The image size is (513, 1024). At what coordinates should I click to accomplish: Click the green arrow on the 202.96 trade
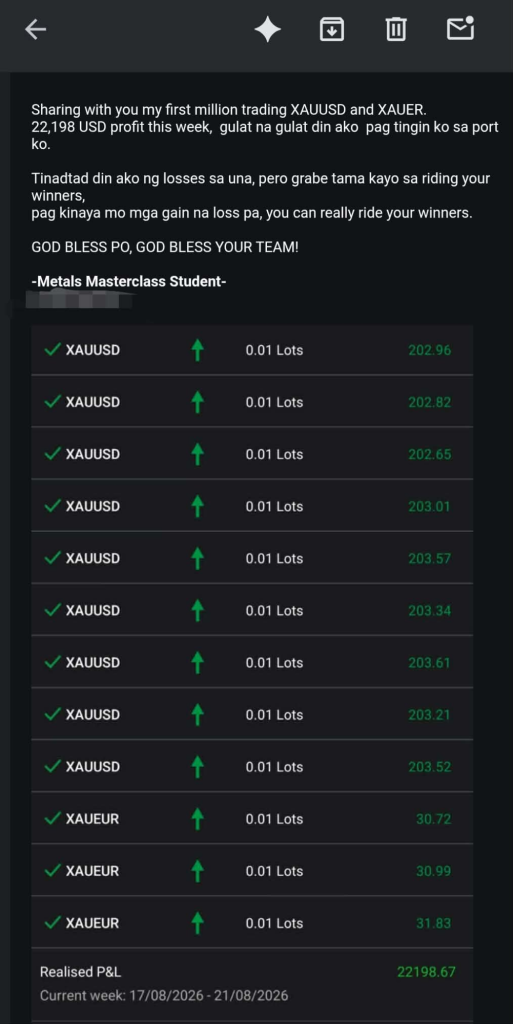click(x=197, y=350)
